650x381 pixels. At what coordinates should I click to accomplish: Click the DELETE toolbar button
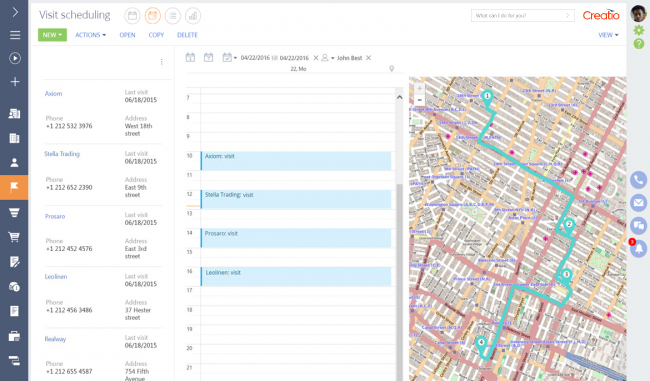coord(187,35)
